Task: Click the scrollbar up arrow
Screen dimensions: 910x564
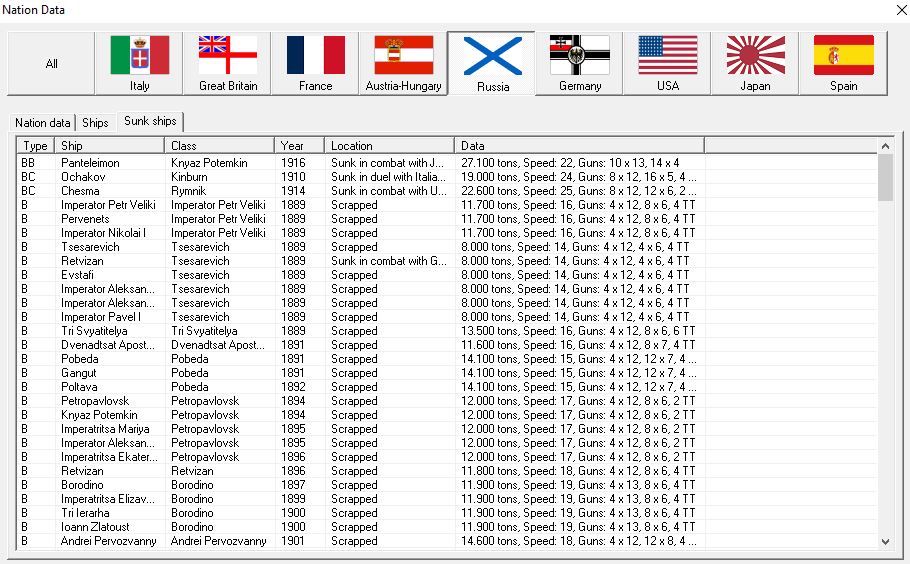Action: (x=885, y=146)
